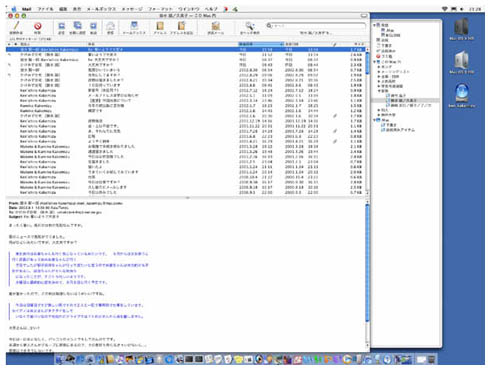Click the magnifier search toolbar icon
The width and height of the screenshot is (490, 370).
(x=250, y=26)
